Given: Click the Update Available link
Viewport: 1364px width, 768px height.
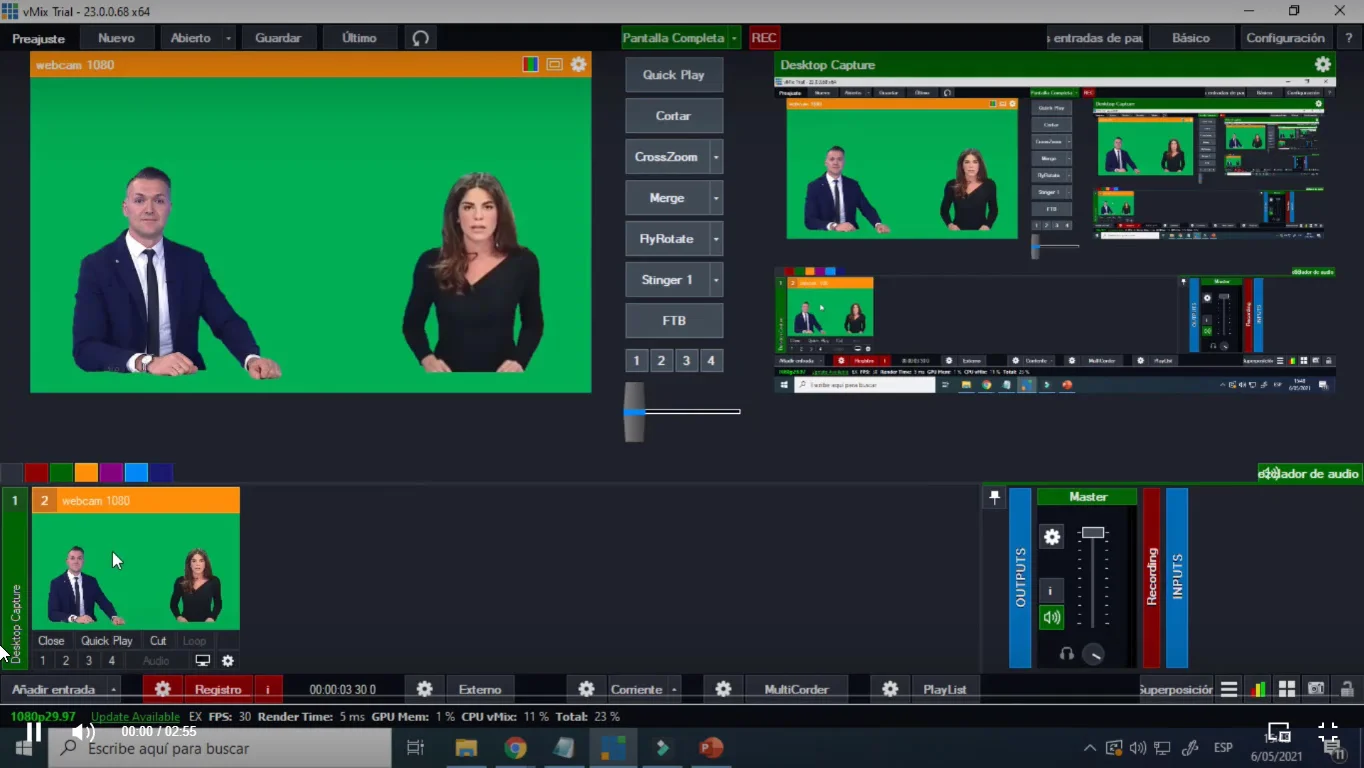Looking at the screenshot, I should tap(135, 717).
